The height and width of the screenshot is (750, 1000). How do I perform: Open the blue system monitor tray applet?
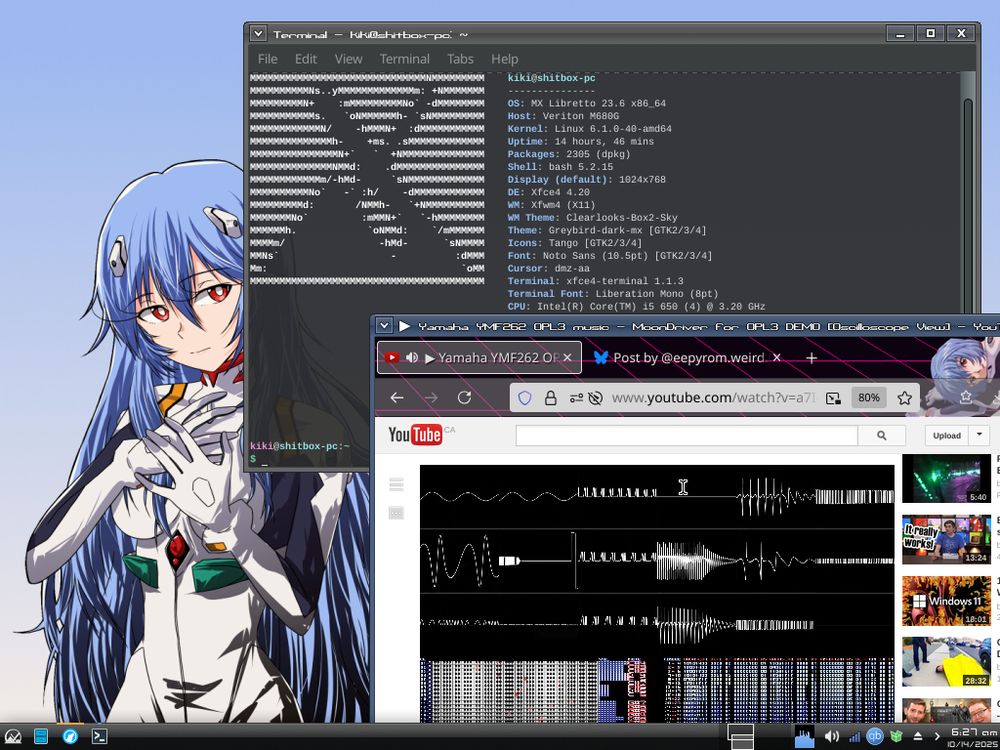[804, 737]
